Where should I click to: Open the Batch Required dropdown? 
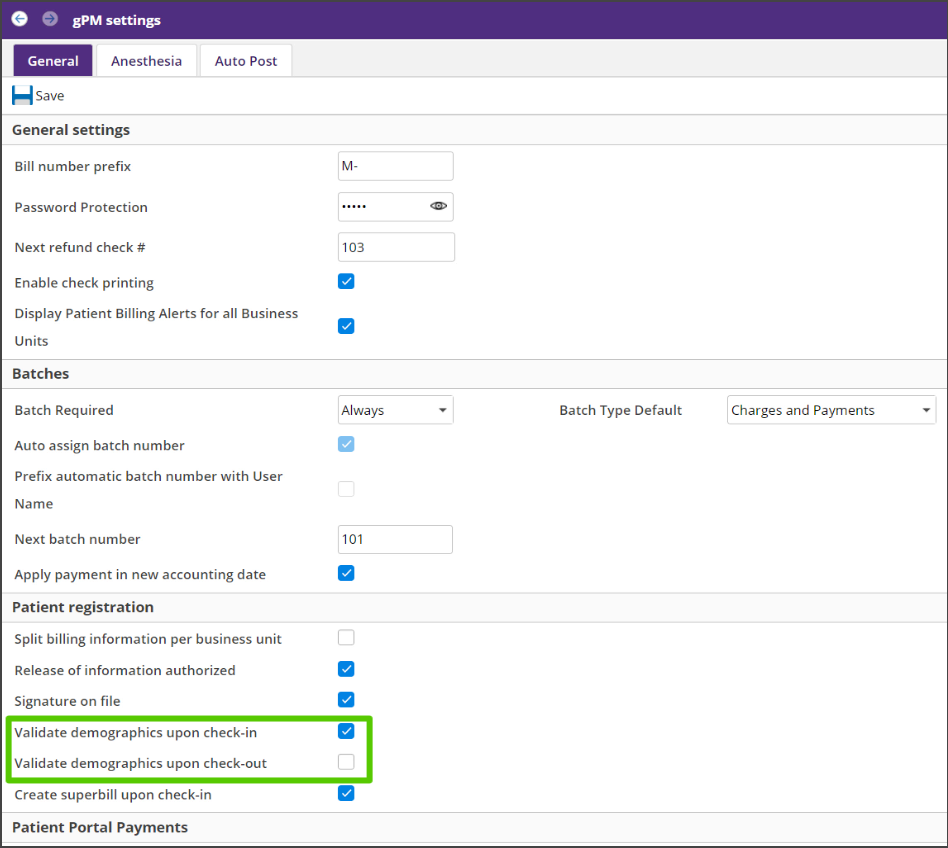coord(395,410)
